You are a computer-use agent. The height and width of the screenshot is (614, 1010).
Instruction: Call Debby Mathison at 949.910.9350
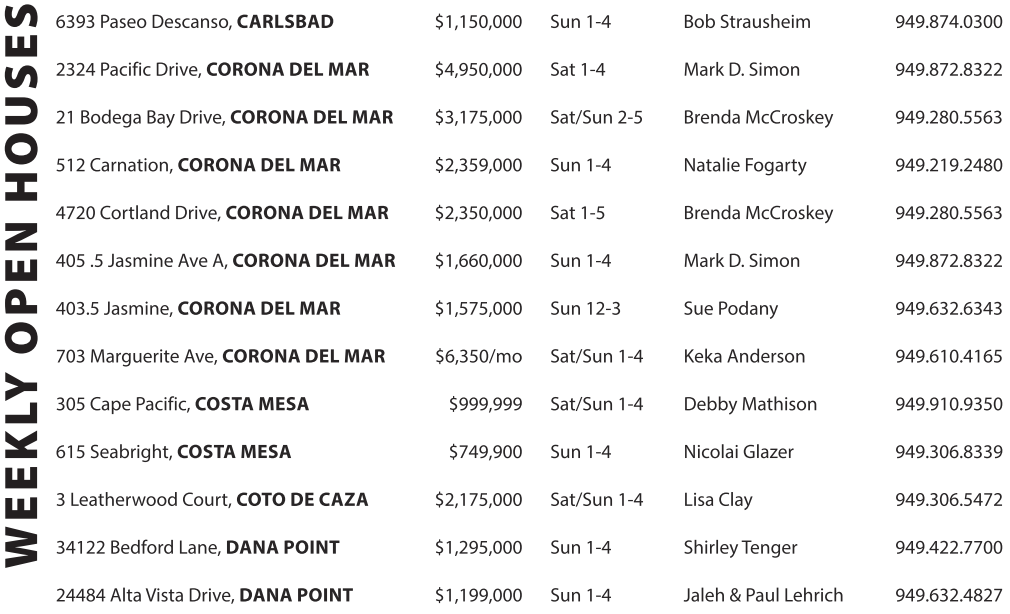click(948, 405)
